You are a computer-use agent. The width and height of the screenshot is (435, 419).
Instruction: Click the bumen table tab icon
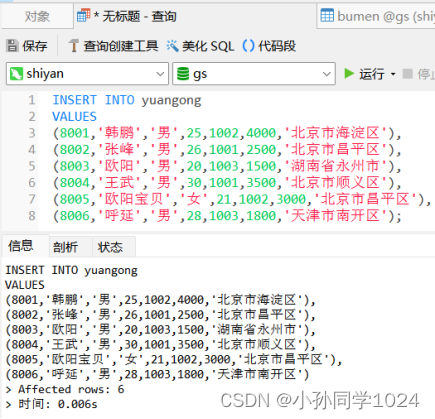(x=327, y=16)
